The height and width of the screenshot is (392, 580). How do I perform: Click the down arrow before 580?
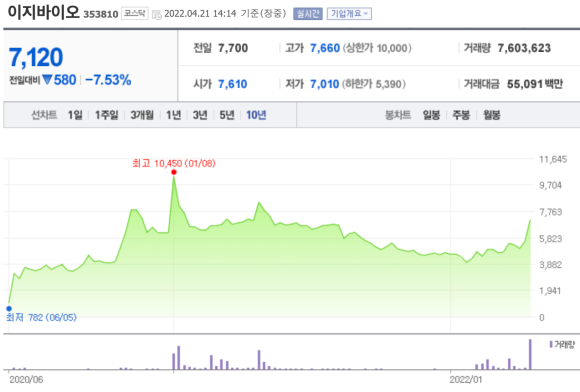(x=47, y=80)
